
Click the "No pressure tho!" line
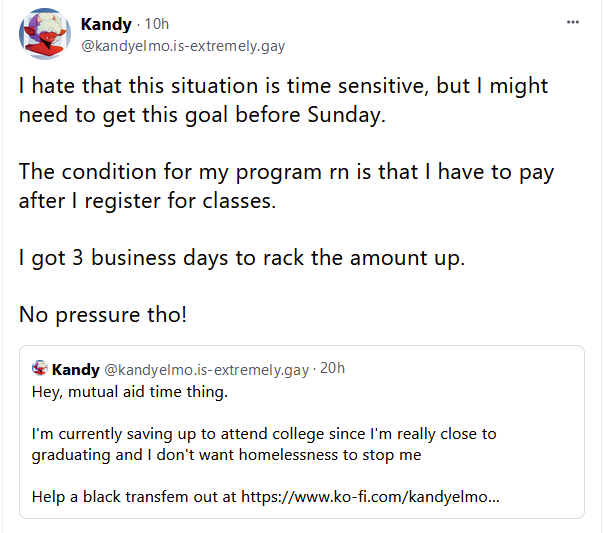pyautogui.click(x=103, y=315)
